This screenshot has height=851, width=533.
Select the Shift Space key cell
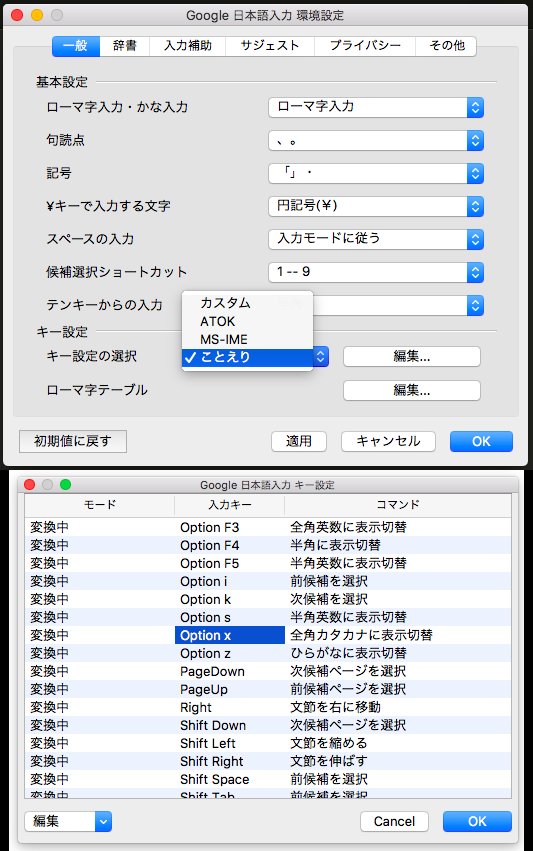[230, 779]
